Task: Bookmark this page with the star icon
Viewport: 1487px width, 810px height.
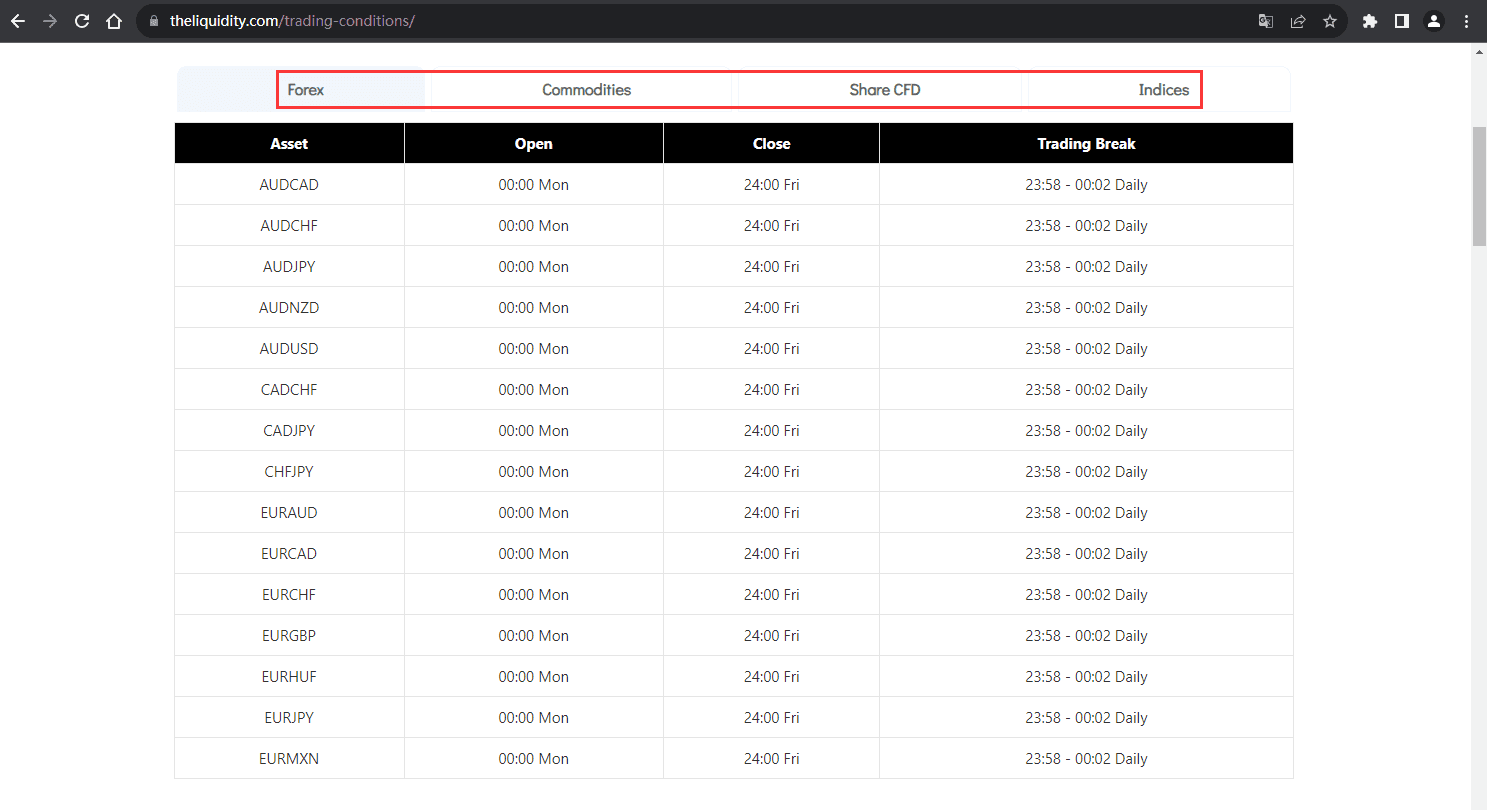Action: [1330, 21]
